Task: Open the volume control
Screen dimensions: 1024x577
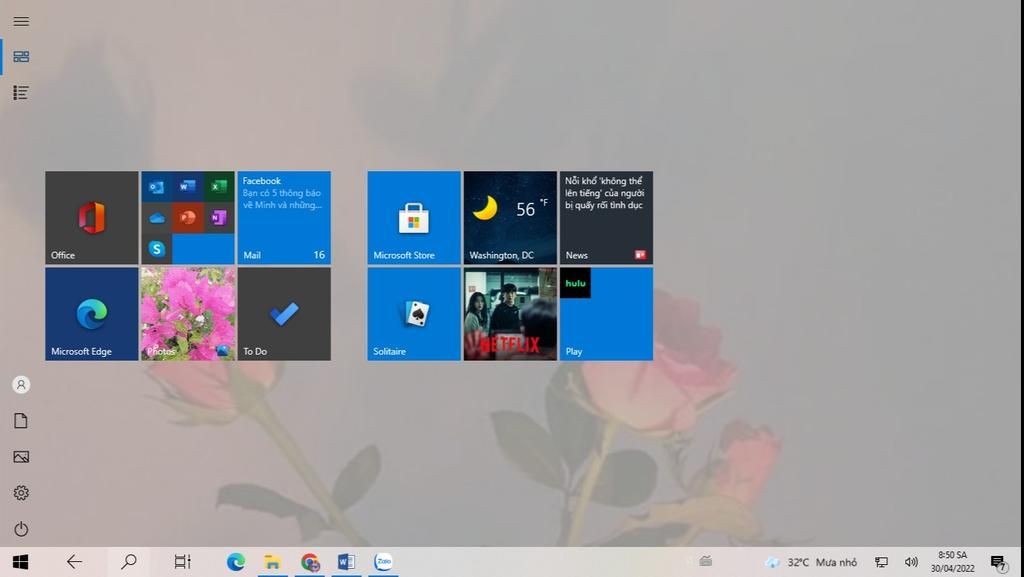Action: 912,562
